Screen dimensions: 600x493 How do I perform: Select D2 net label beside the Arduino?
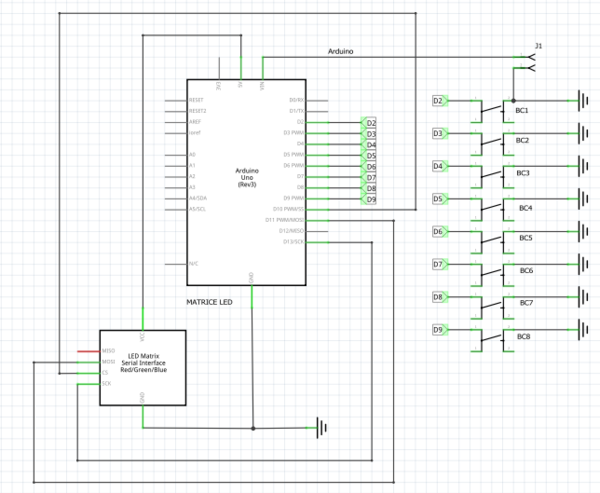[x=370, y=122]
